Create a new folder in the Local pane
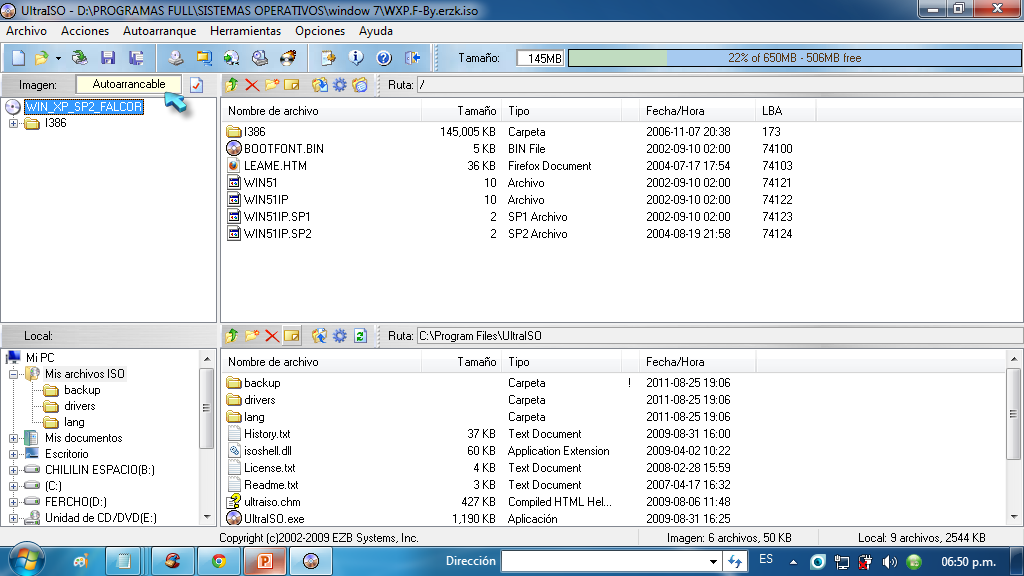 coord(252,336)
